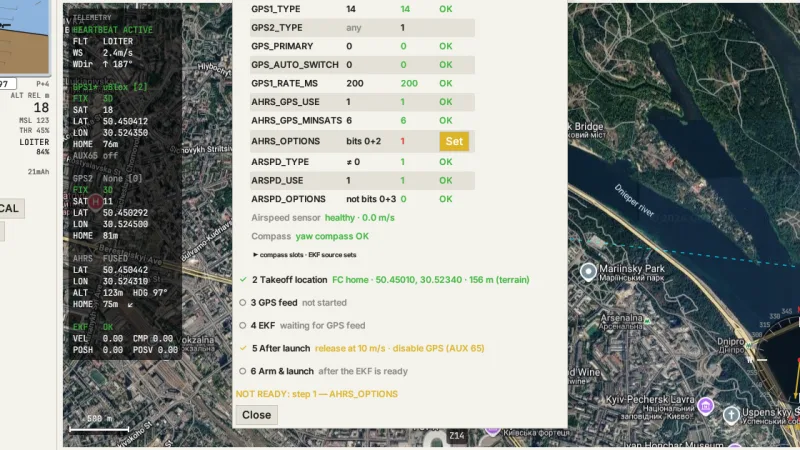Screen dimensions: 800x450
Task: Click the 'yaw compass OK' status text
Action: 332,236
